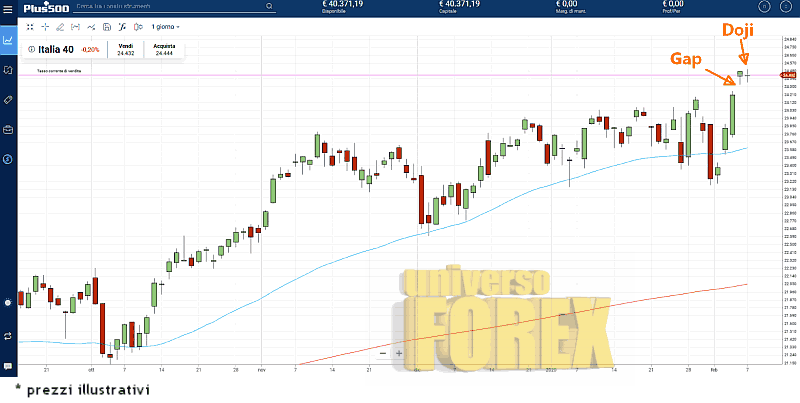Image resolution: width=800 pixels, height=403 pixels.
Task: Open the chart type line icon
Action: [x=92, y=27]
